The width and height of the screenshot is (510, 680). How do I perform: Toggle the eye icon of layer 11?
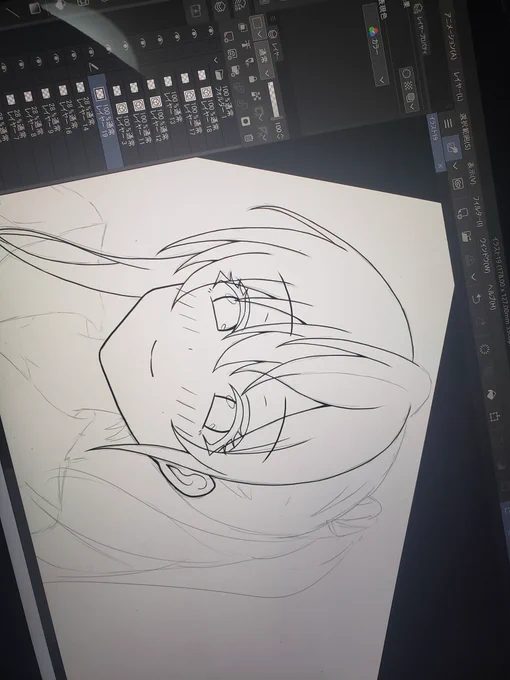(x=126, y=46)
